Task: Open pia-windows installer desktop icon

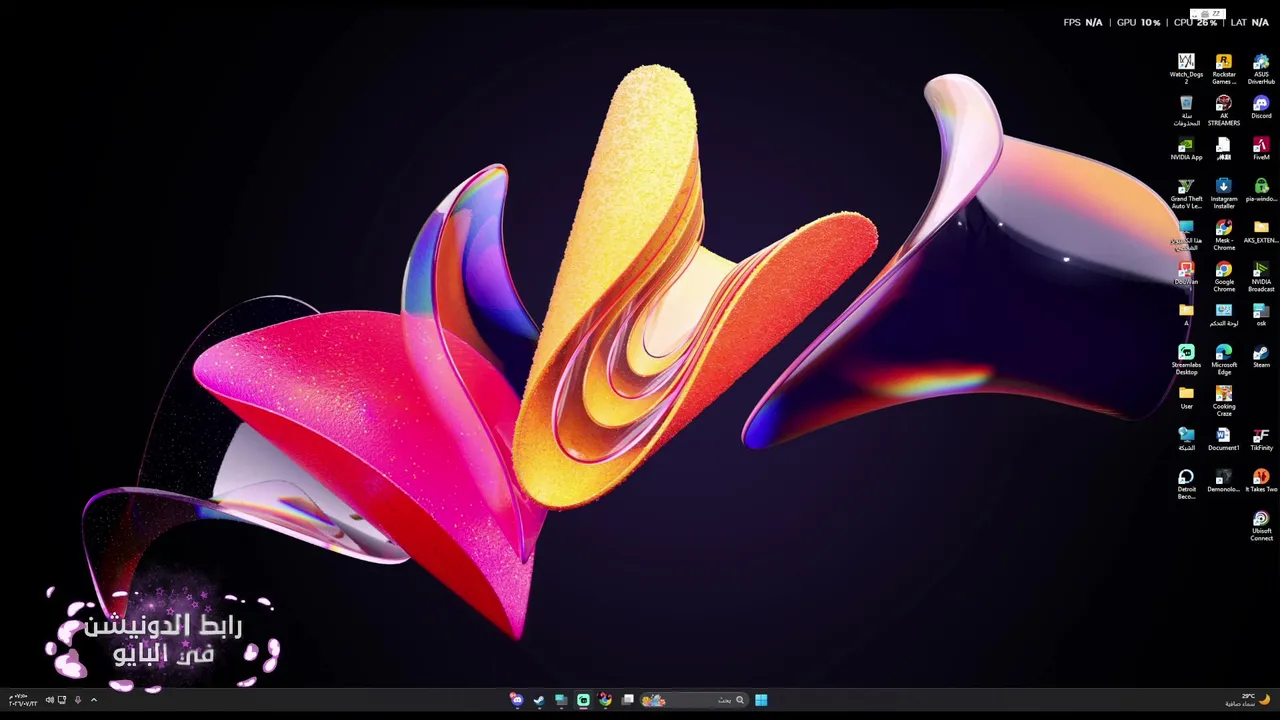Action: coord(1261,190)
